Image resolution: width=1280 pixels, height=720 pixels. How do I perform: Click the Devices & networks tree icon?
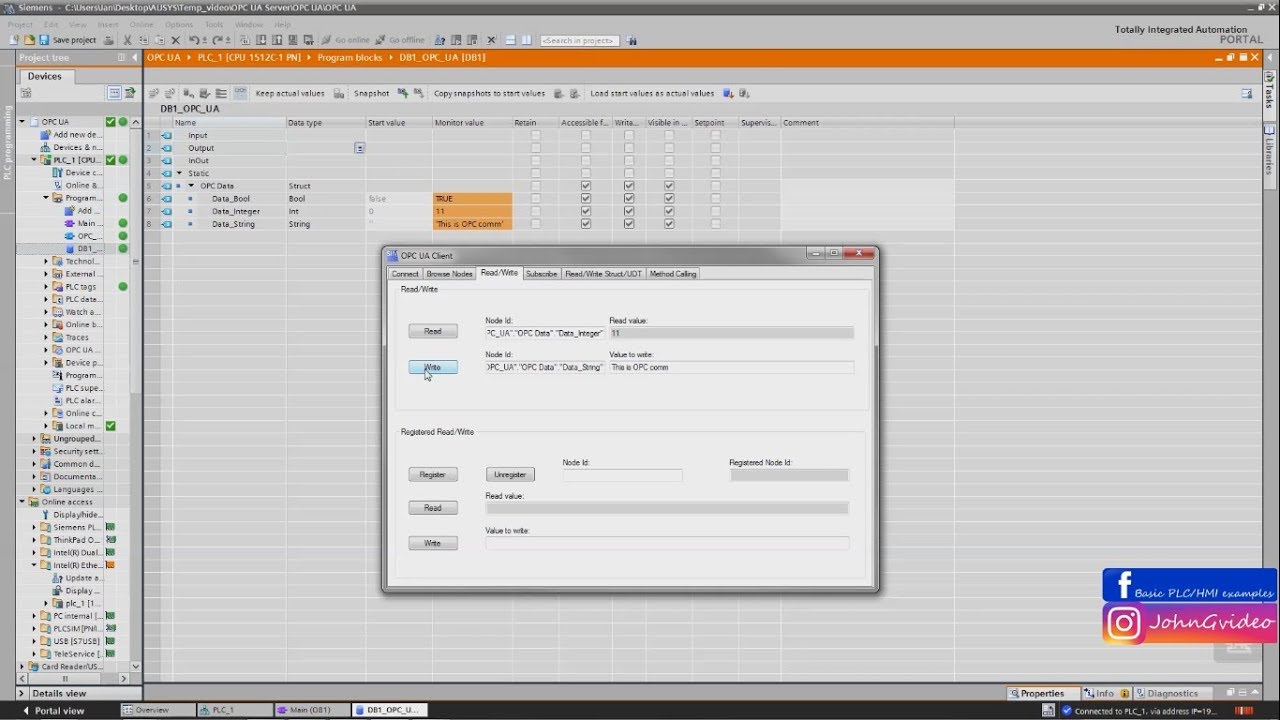click(x=45, y=147)
